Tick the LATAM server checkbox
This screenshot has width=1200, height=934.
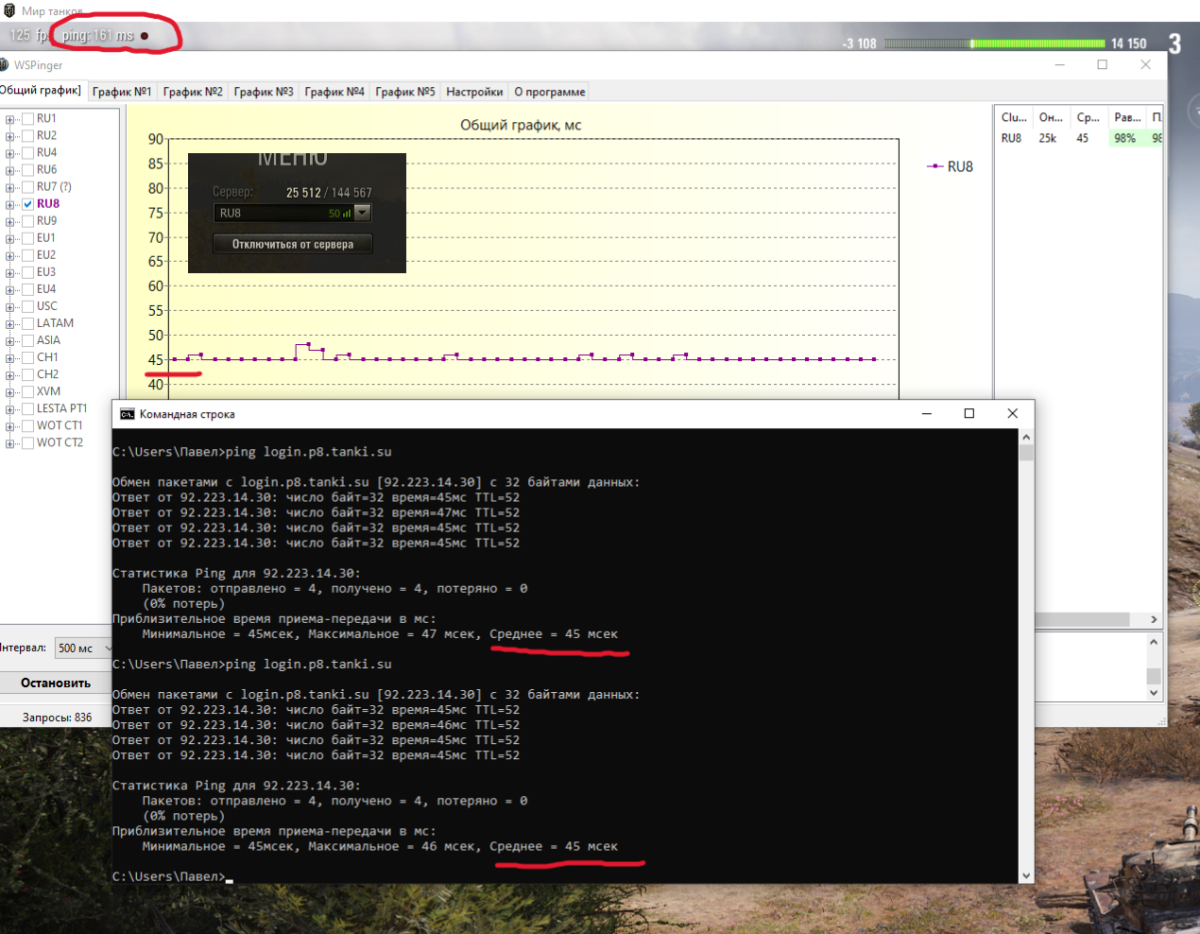pos(27,323)
